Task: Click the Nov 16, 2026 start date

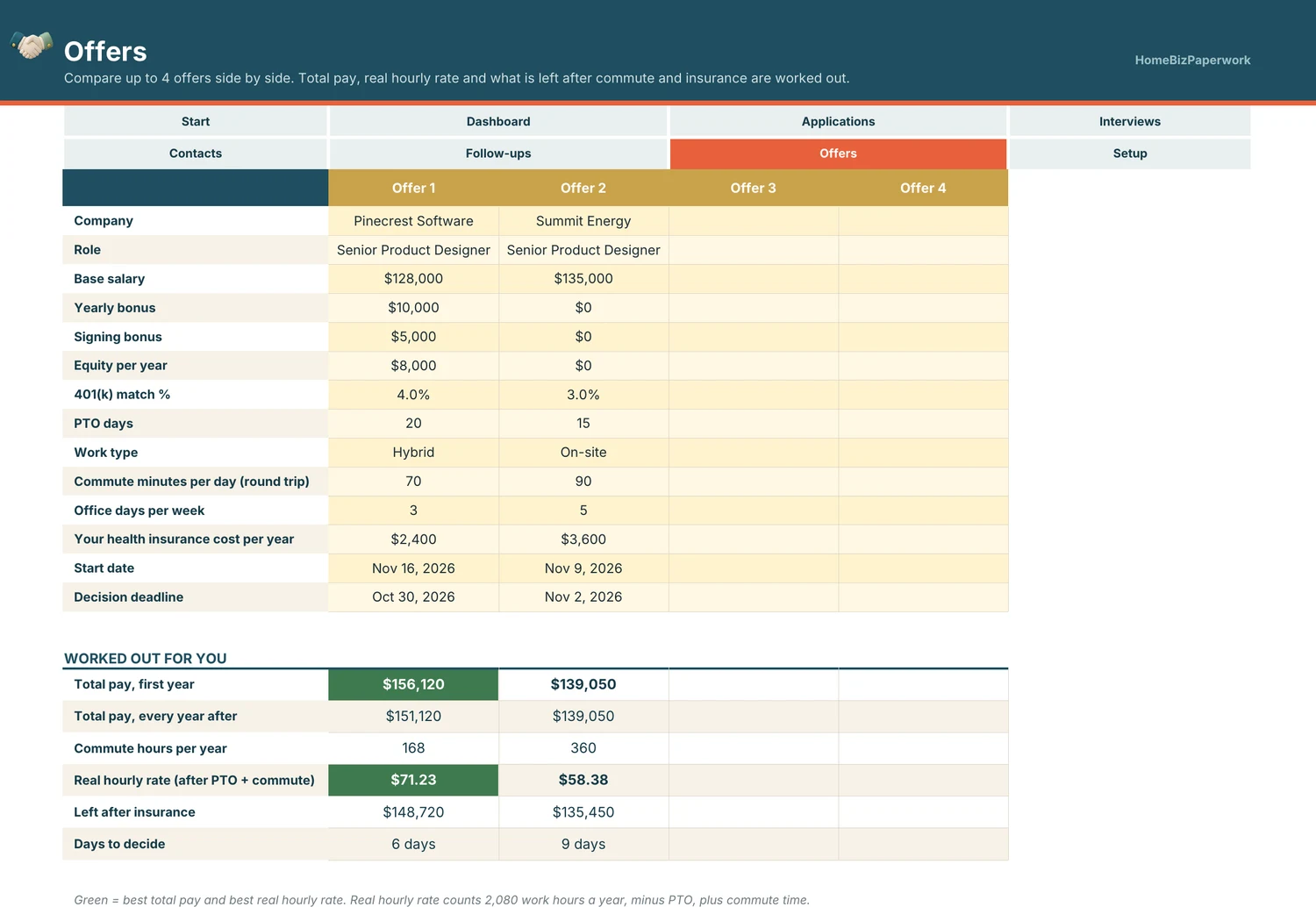Action: coord(413,568)
